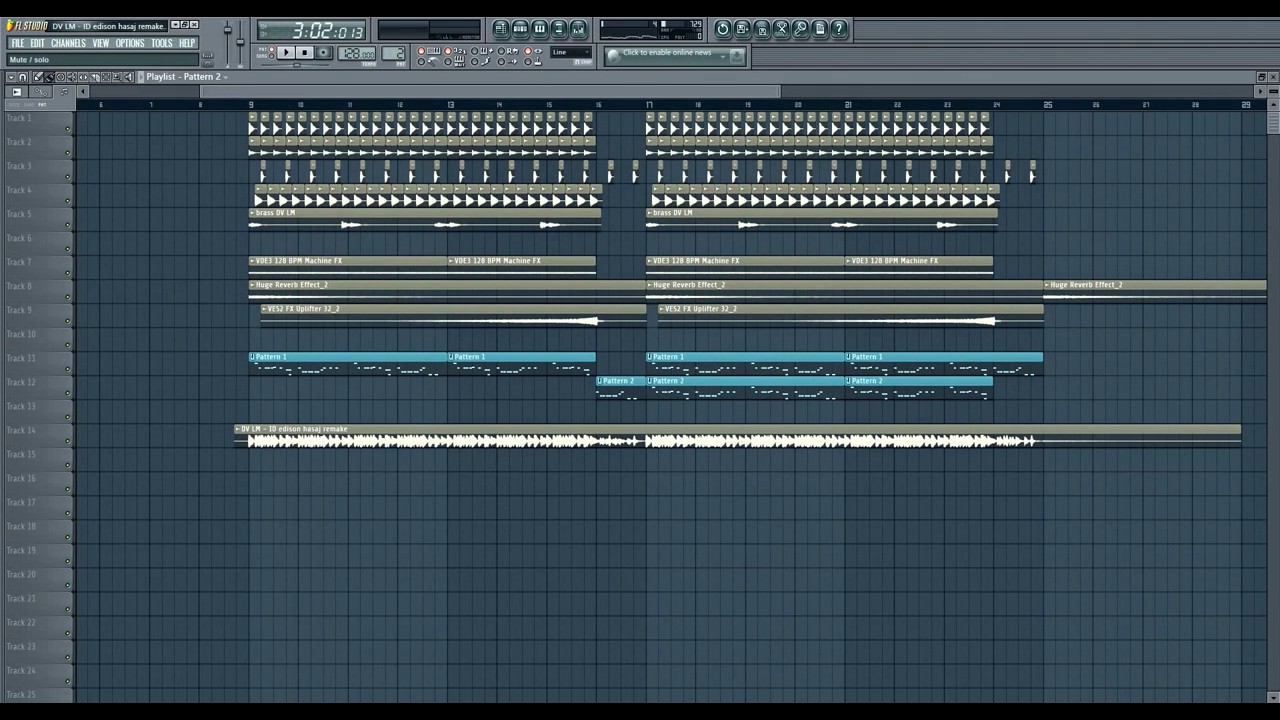Click the online news download icon
This screenshot has height=720, width=1280.
click(737, 56)
